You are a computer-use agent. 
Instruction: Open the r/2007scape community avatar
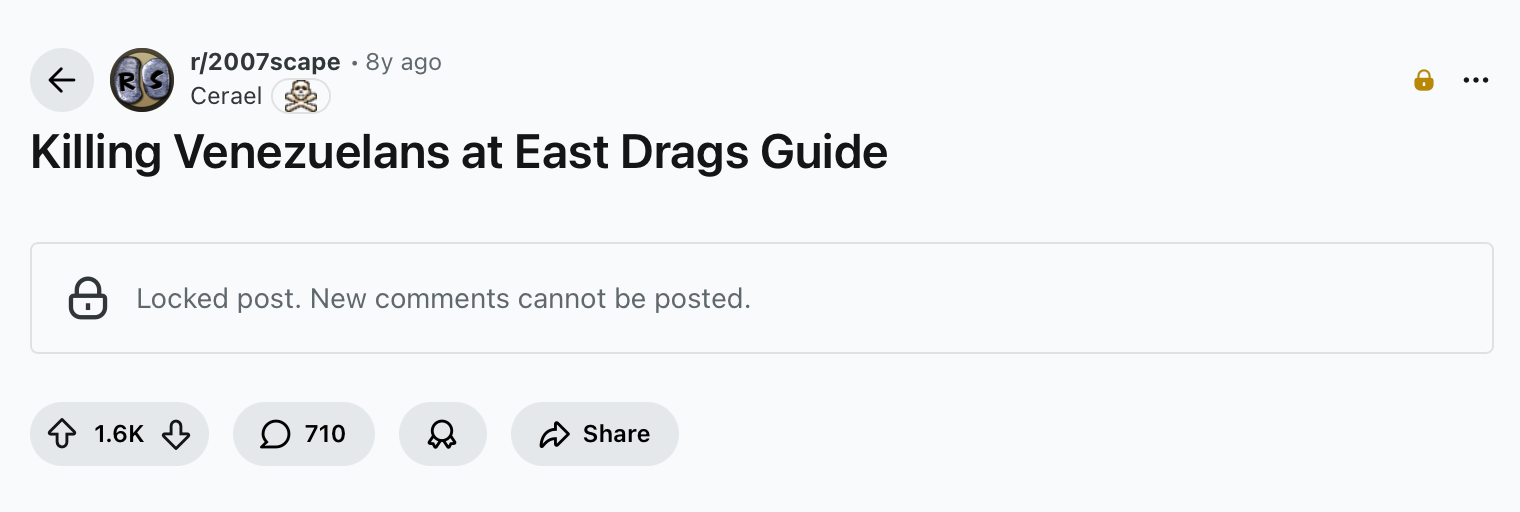(x=142, y=80)
